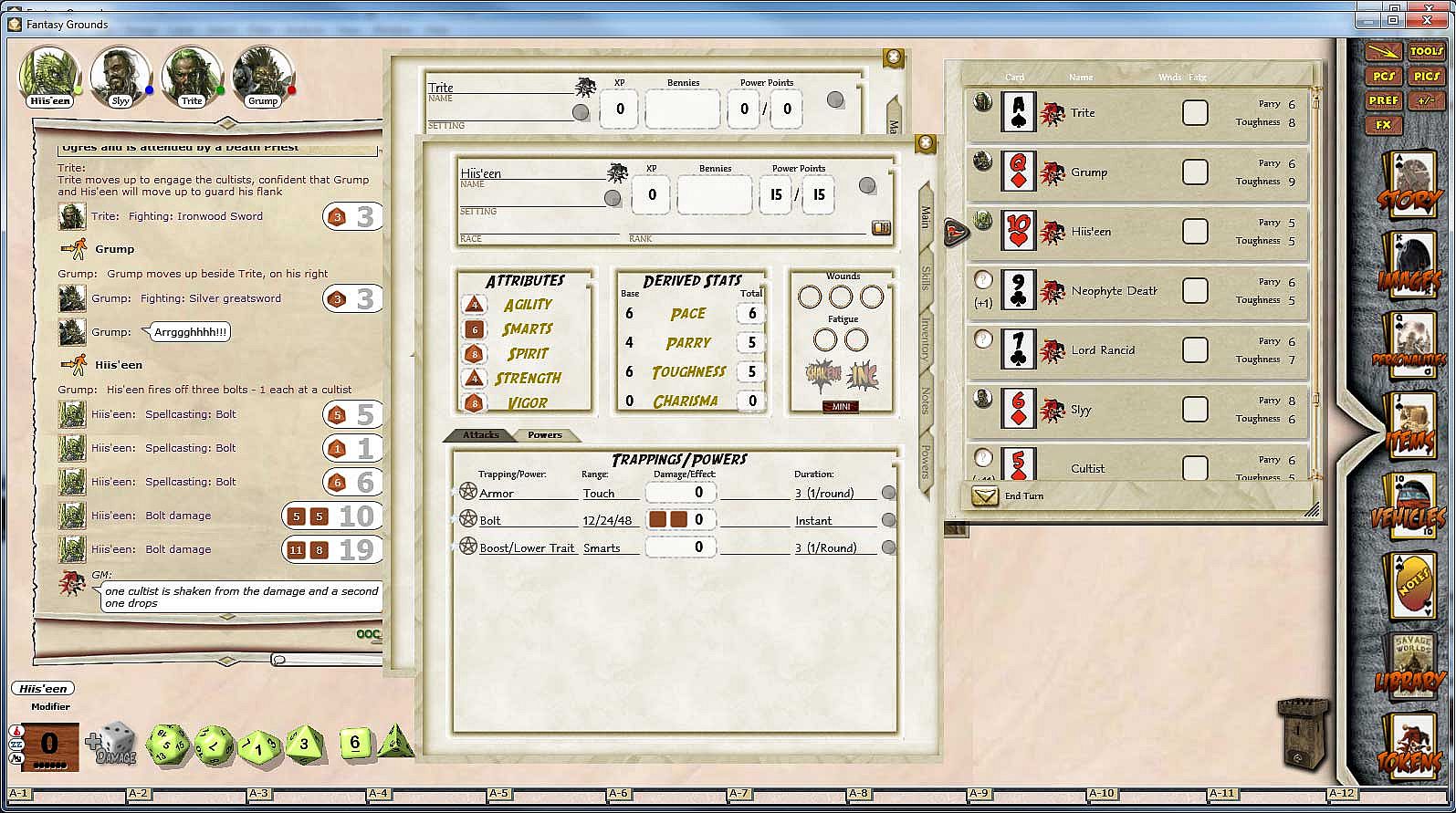The height and width of the screenshot is (813, 1456).
Task: Expand chat window bottom arrow
Action: (x=225, y=659)
